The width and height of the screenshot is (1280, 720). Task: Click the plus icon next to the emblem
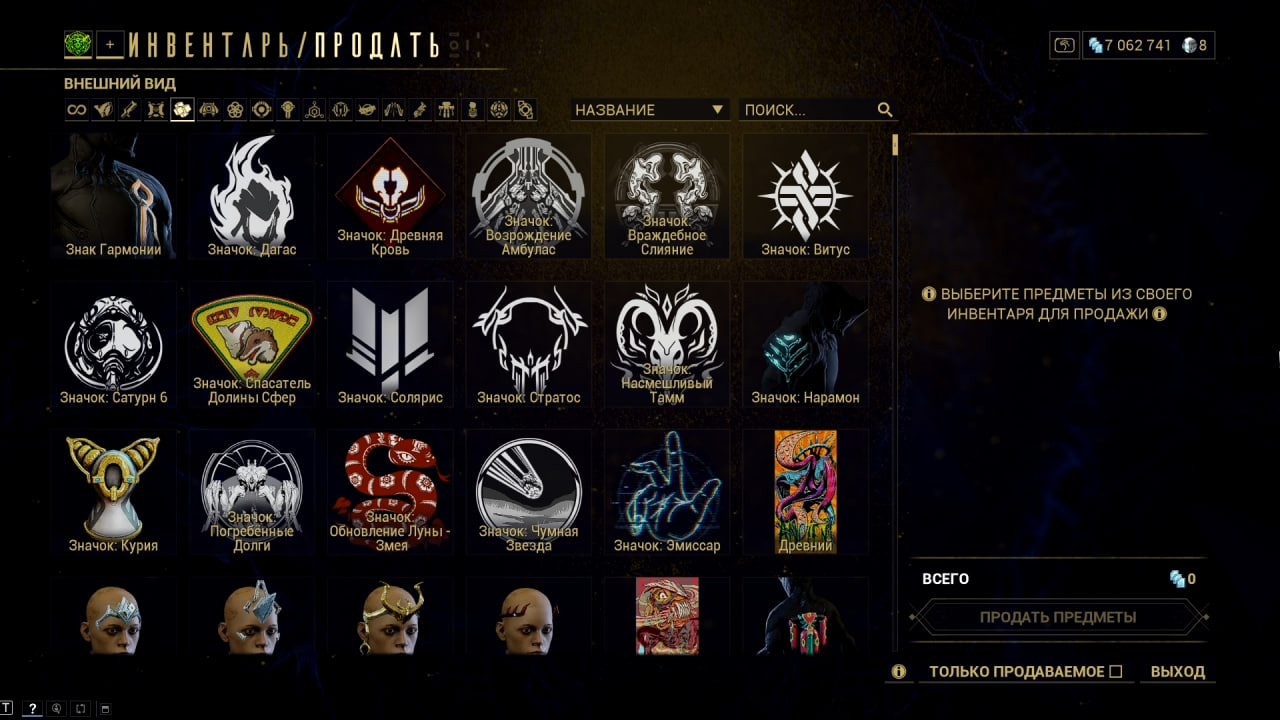point(111,44)
